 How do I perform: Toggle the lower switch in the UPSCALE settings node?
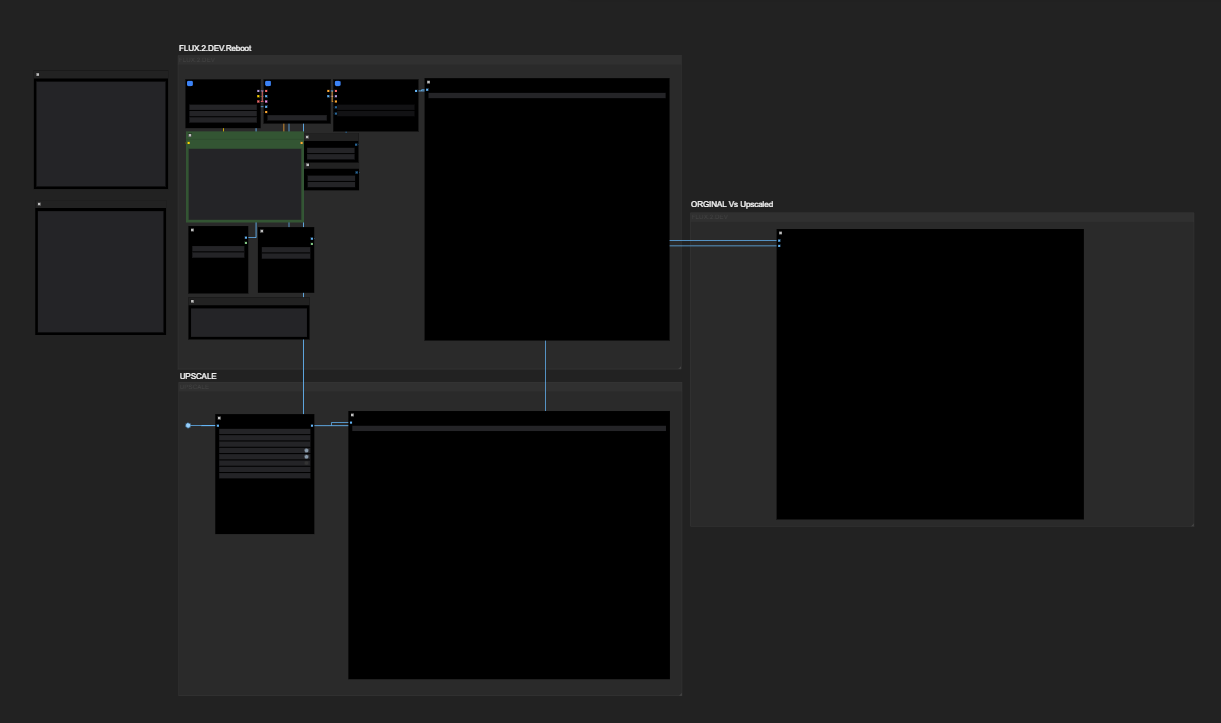coord(306,457)
